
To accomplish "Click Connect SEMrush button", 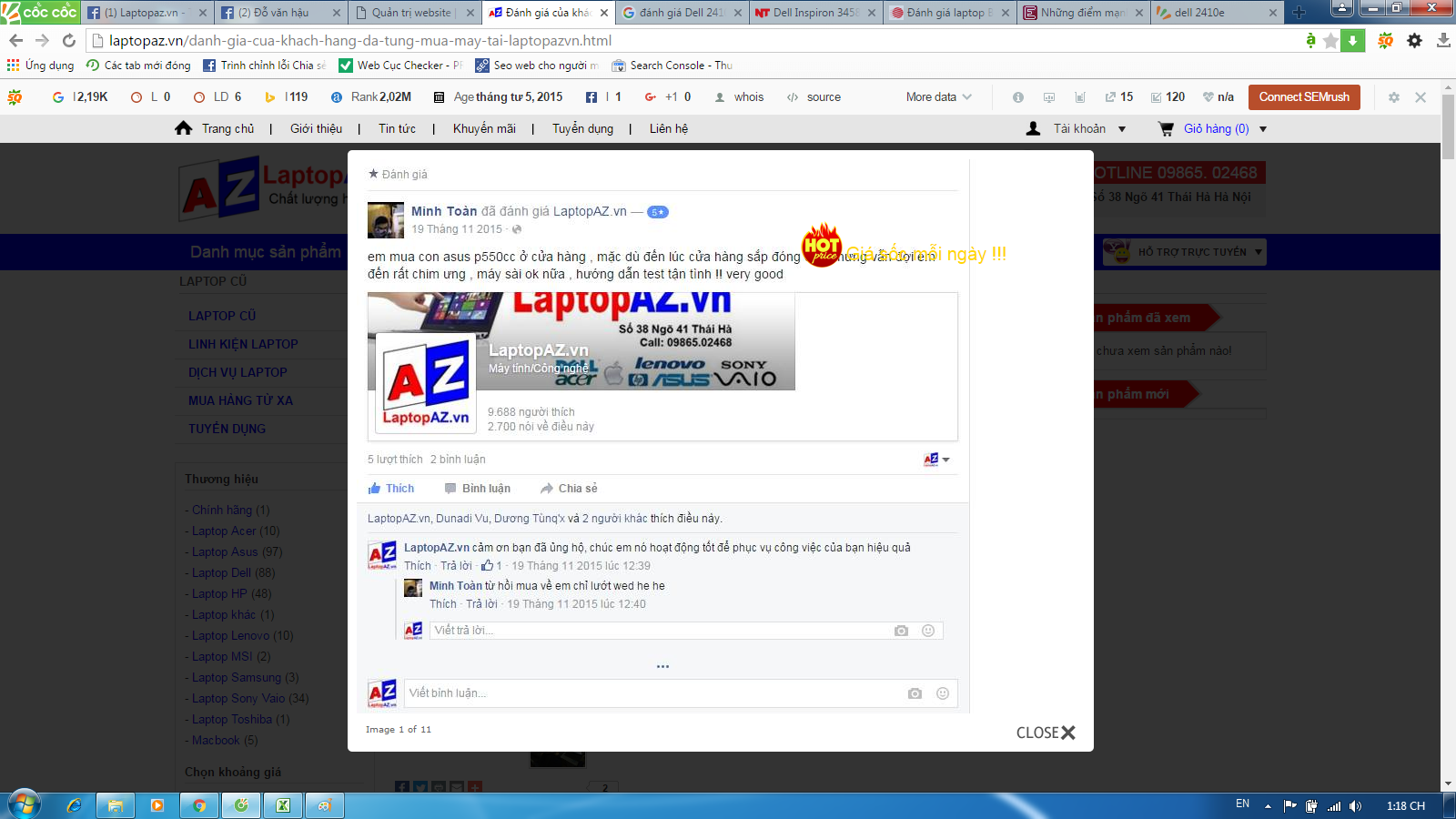I will 1304,96.
